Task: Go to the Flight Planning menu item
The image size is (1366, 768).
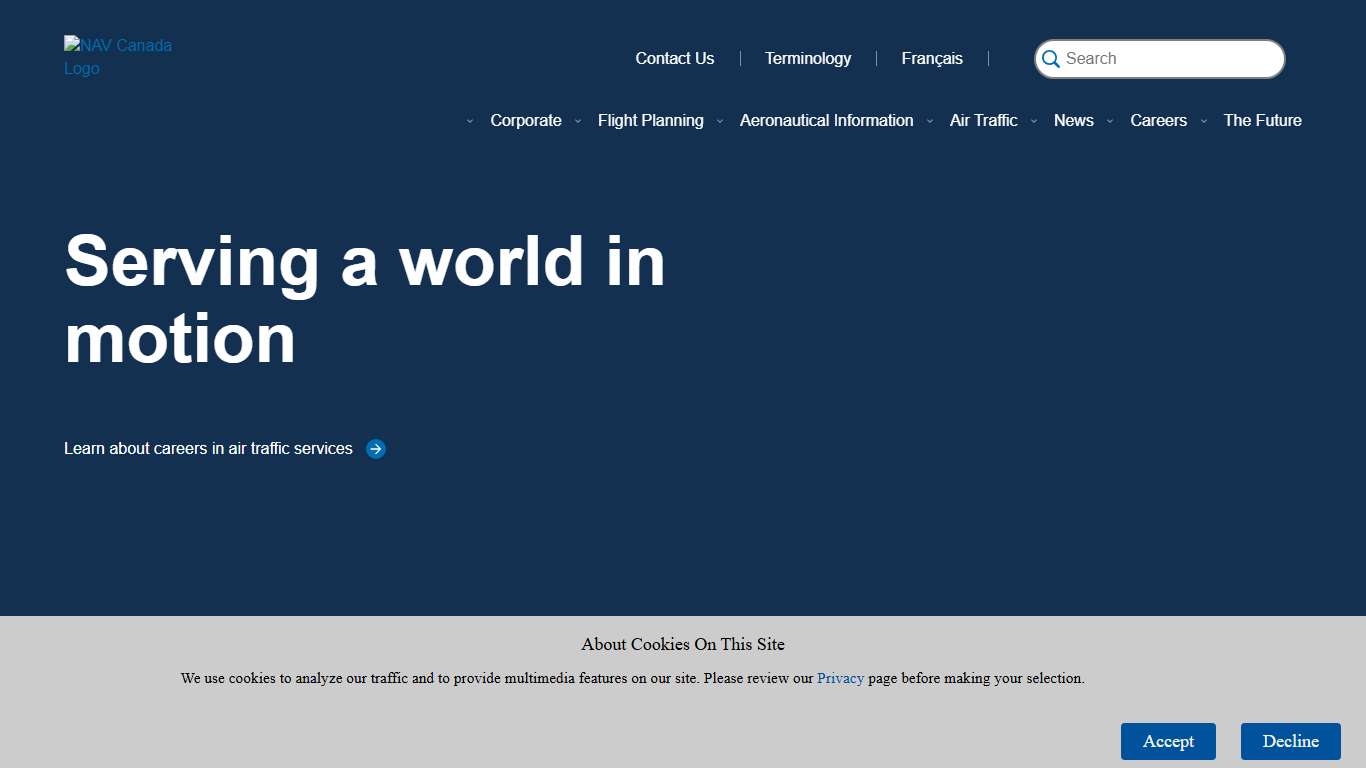Action: click(650, 120)
